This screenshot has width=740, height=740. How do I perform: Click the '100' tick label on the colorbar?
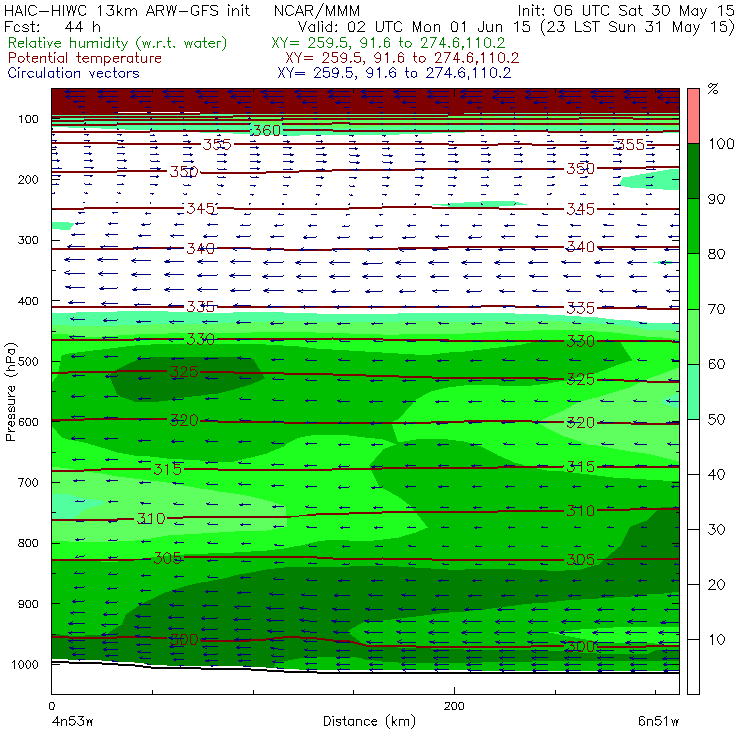pos(721,143)
